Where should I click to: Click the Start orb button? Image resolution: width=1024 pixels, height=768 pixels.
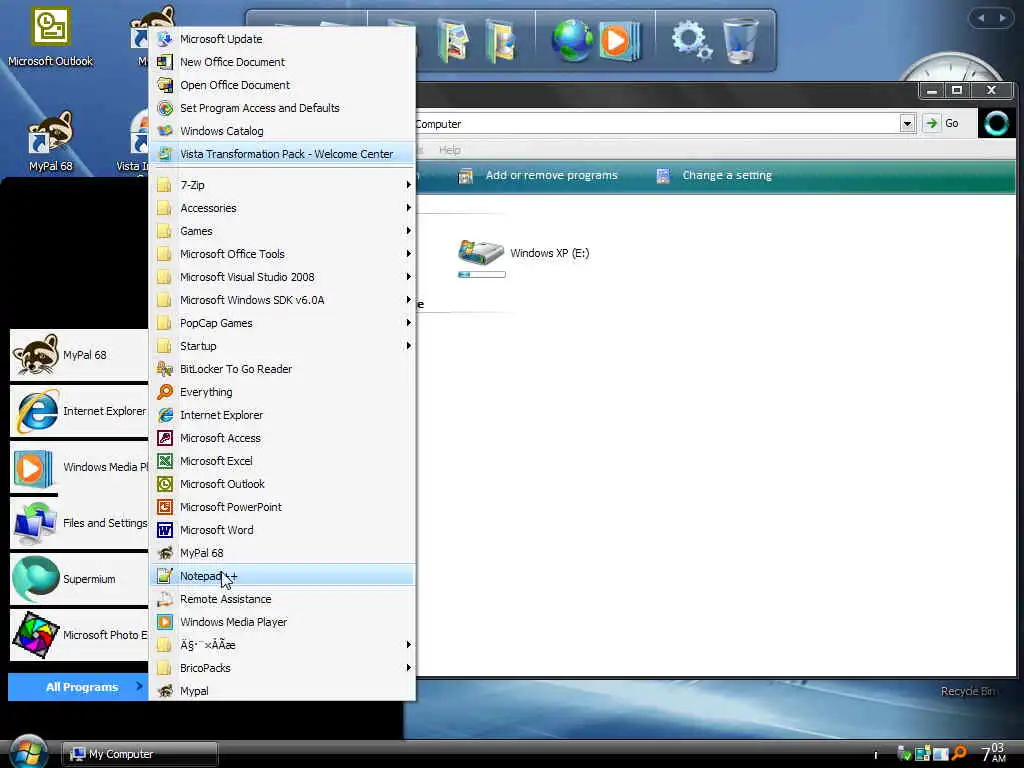[x=28, y=752]
